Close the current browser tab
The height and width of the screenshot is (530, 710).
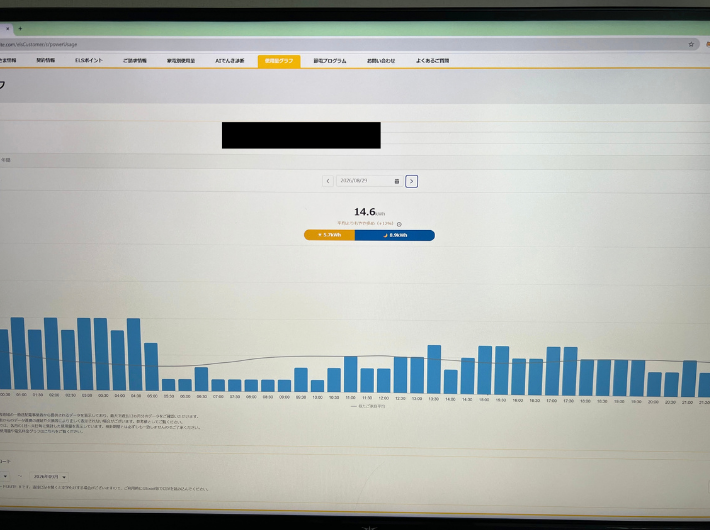coord(7,29)
